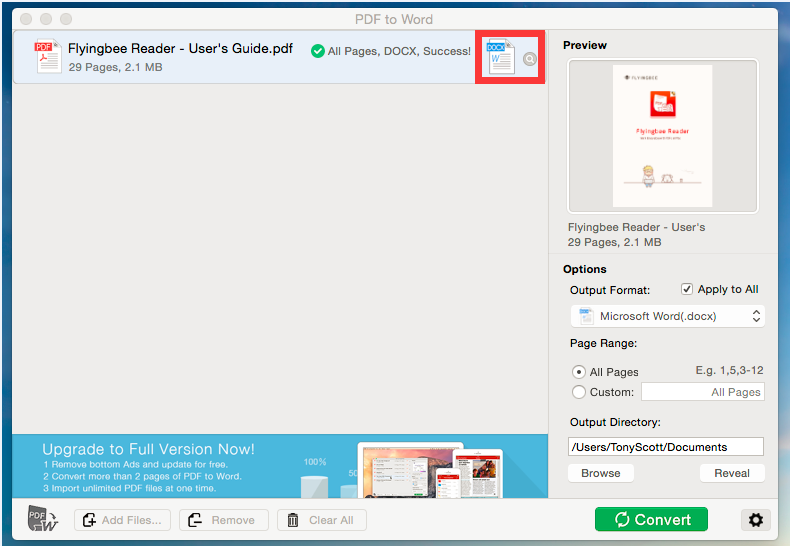The image size is (790, 546).
Task: Start conversion with the Convert button
Action: (x=651, y=519)
